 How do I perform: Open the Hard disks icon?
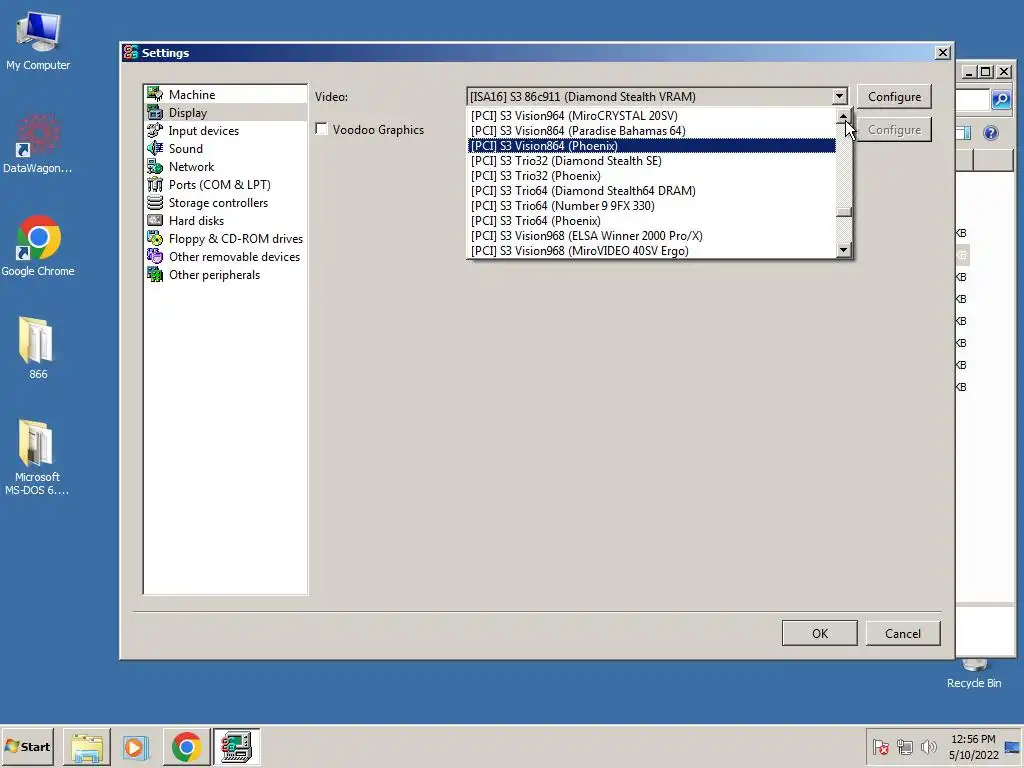pos(155,221)
